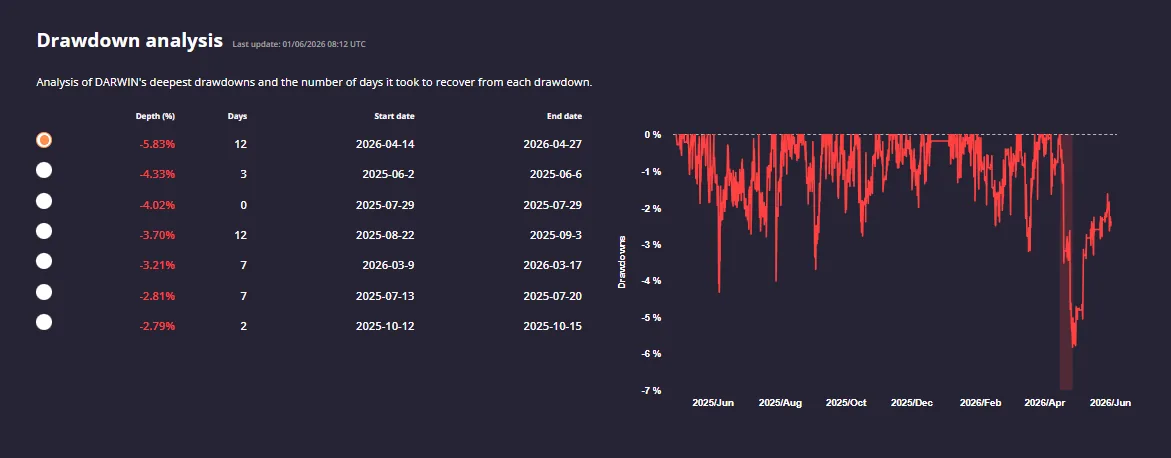Click start date 2025-06-2
Viewport: 1171px width, 458px height.
click(x=388, y=175)
